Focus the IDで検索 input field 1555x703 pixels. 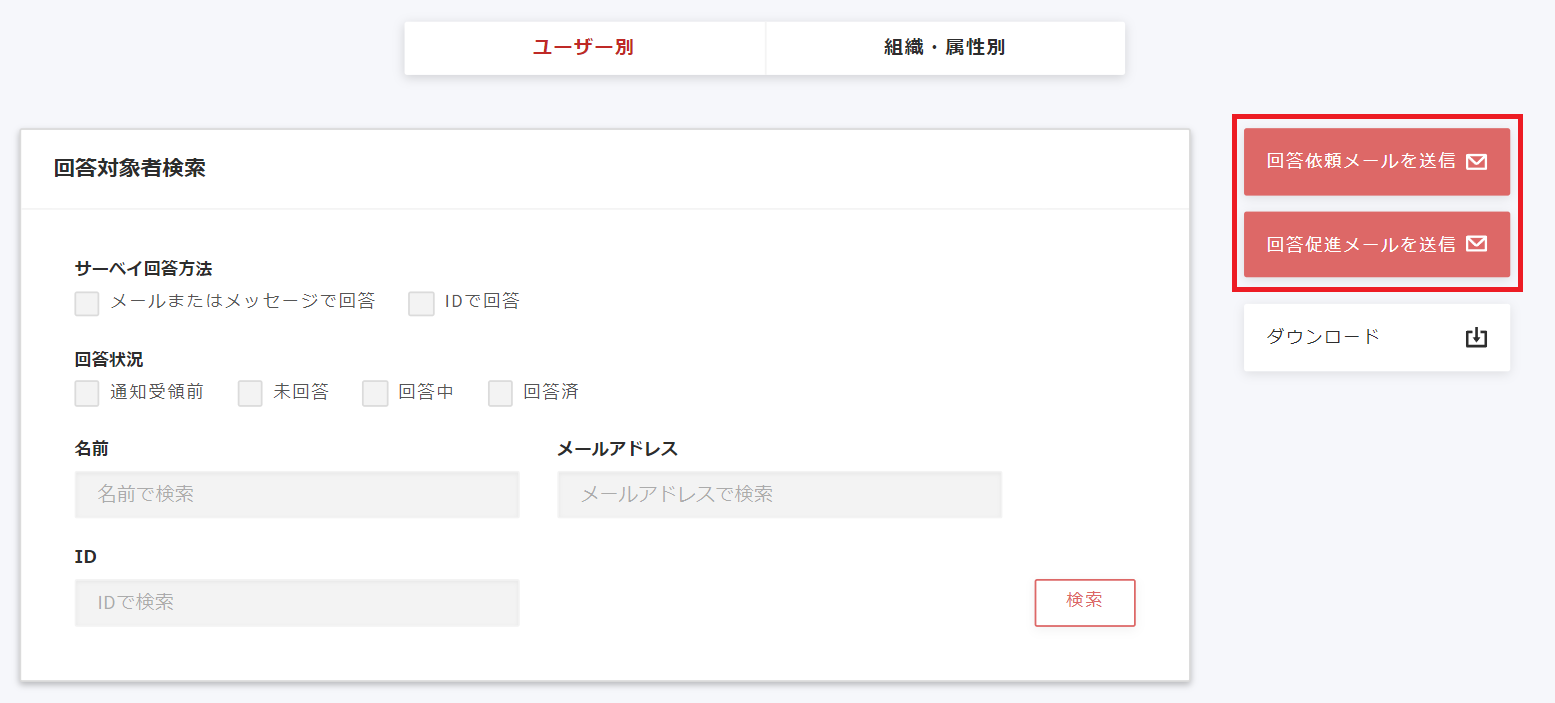tap(296, 602)
